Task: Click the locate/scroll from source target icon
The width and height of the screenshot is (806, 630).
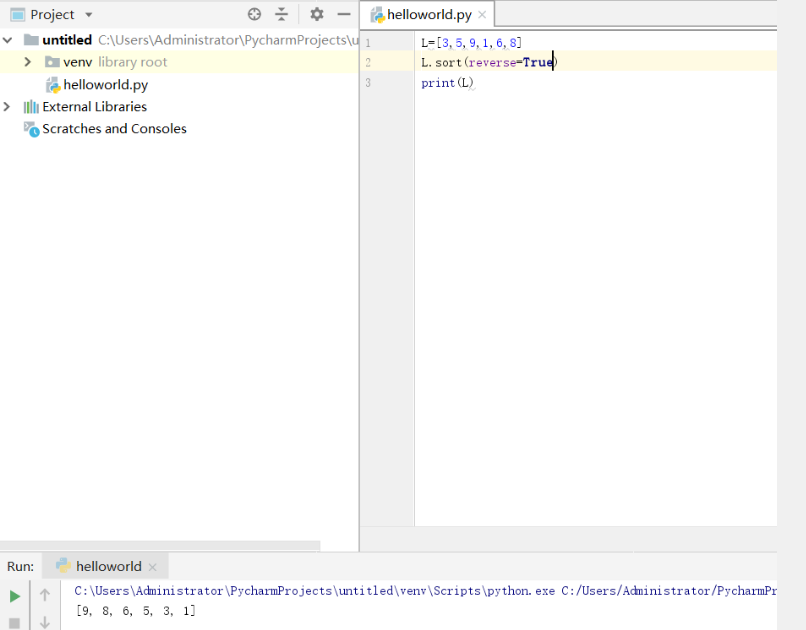Action: coord(254,14)
